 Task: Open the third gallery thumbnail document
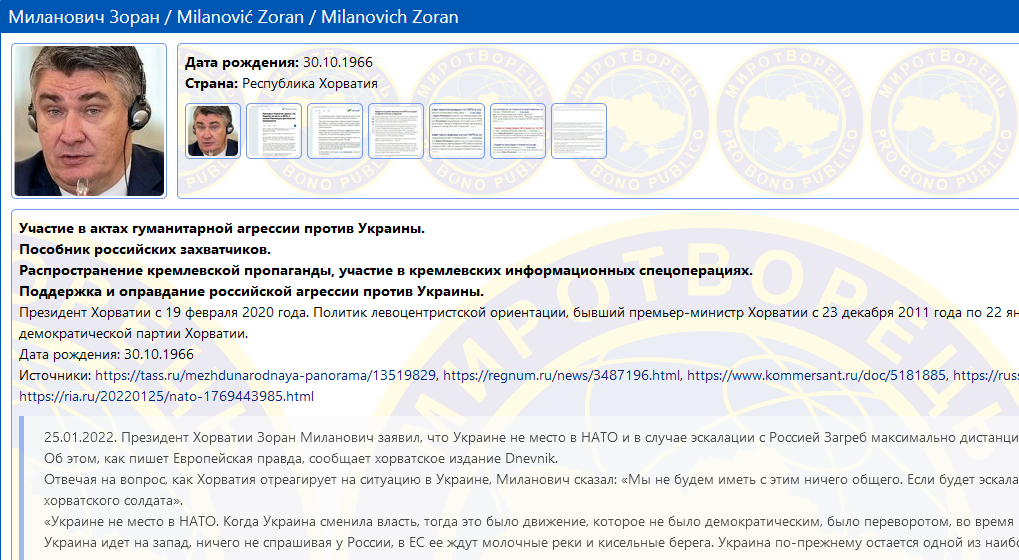click(x=335, y=131)
